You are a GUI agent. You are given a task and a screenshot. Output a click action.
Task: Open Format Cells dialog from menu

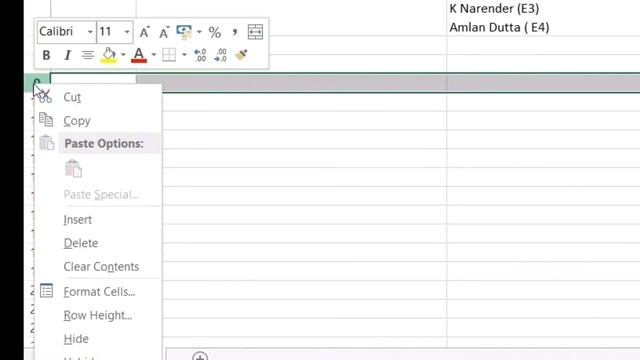point(98,291)
